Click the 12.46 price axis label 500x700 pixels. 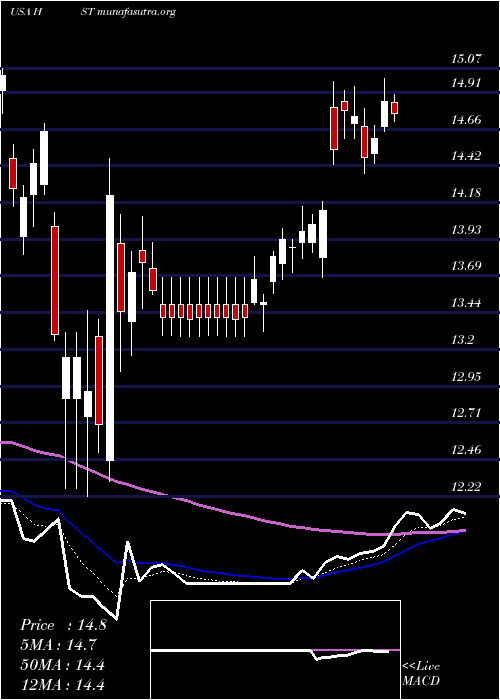pyautogui.click(x=466, y=450)
